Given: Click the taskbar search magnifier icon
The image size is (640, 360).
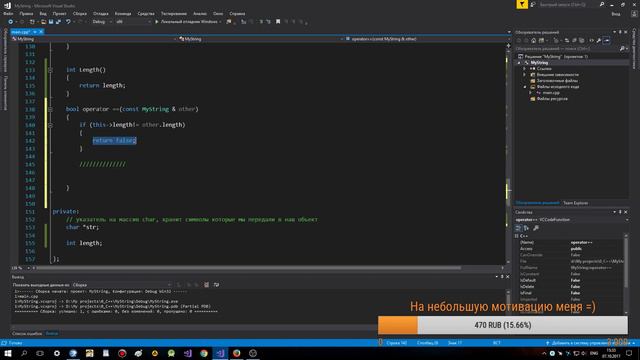Looking at the screenshot, I should (24, 353).
